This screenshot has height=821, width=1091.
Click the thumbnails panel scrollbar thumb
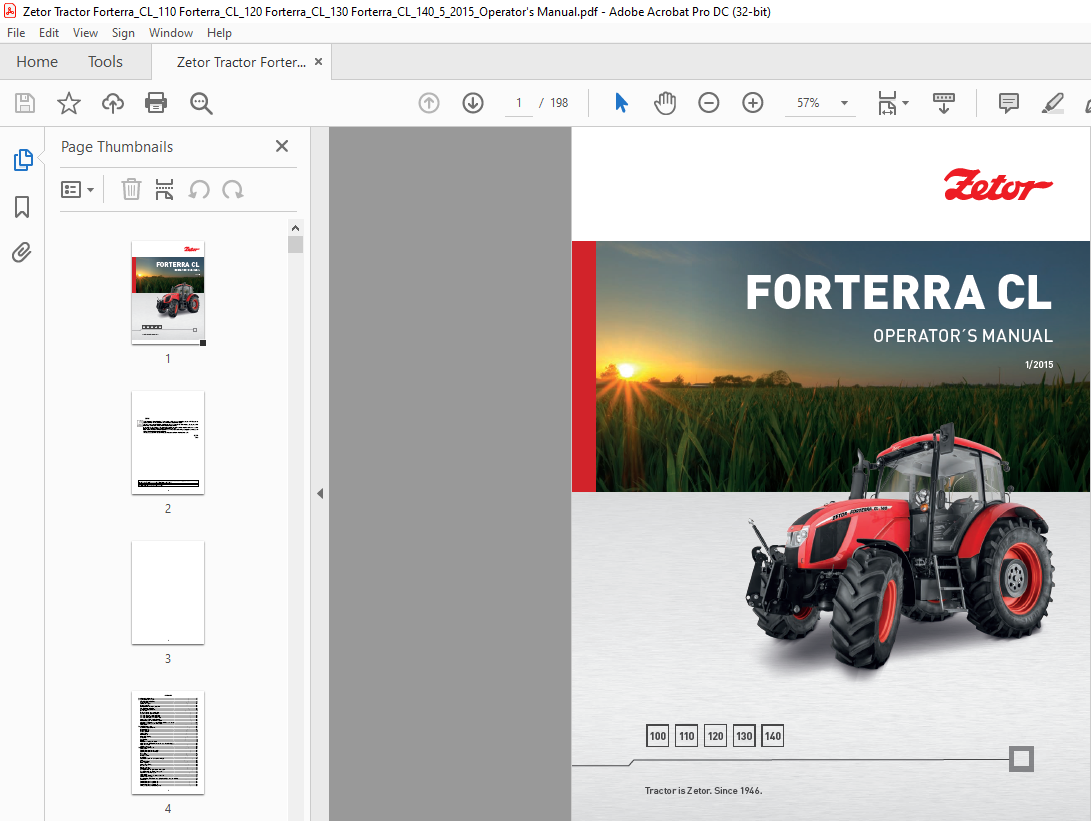point(295,245)
